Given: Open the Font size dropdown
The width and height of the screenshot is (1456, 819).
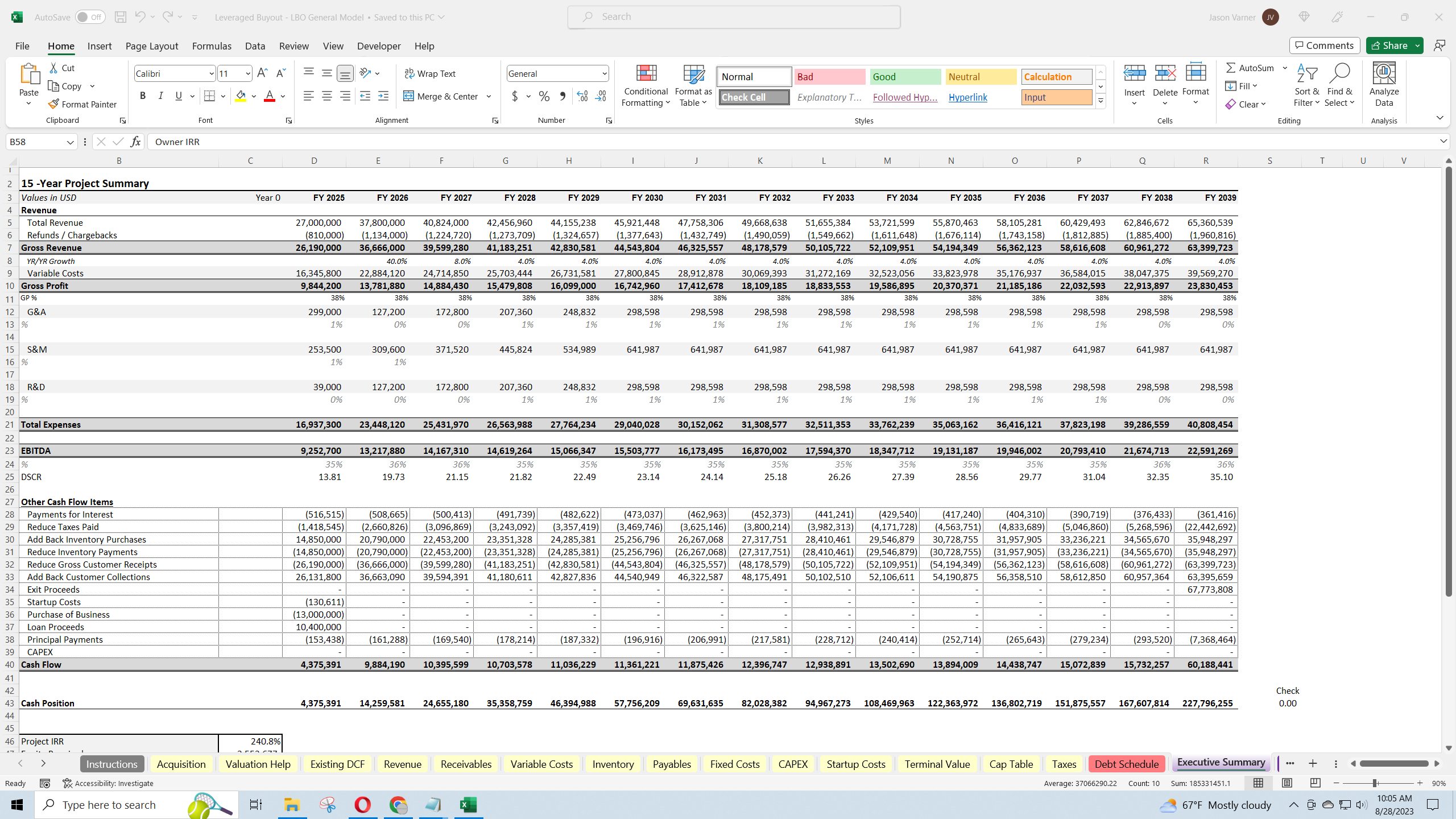Looking at the screenshot, I should 248,73.
